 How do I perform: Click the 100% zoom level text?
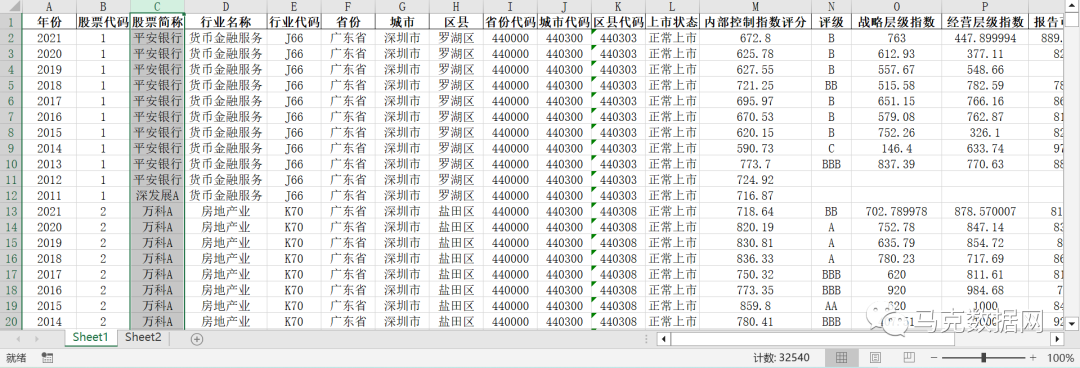1060,358
